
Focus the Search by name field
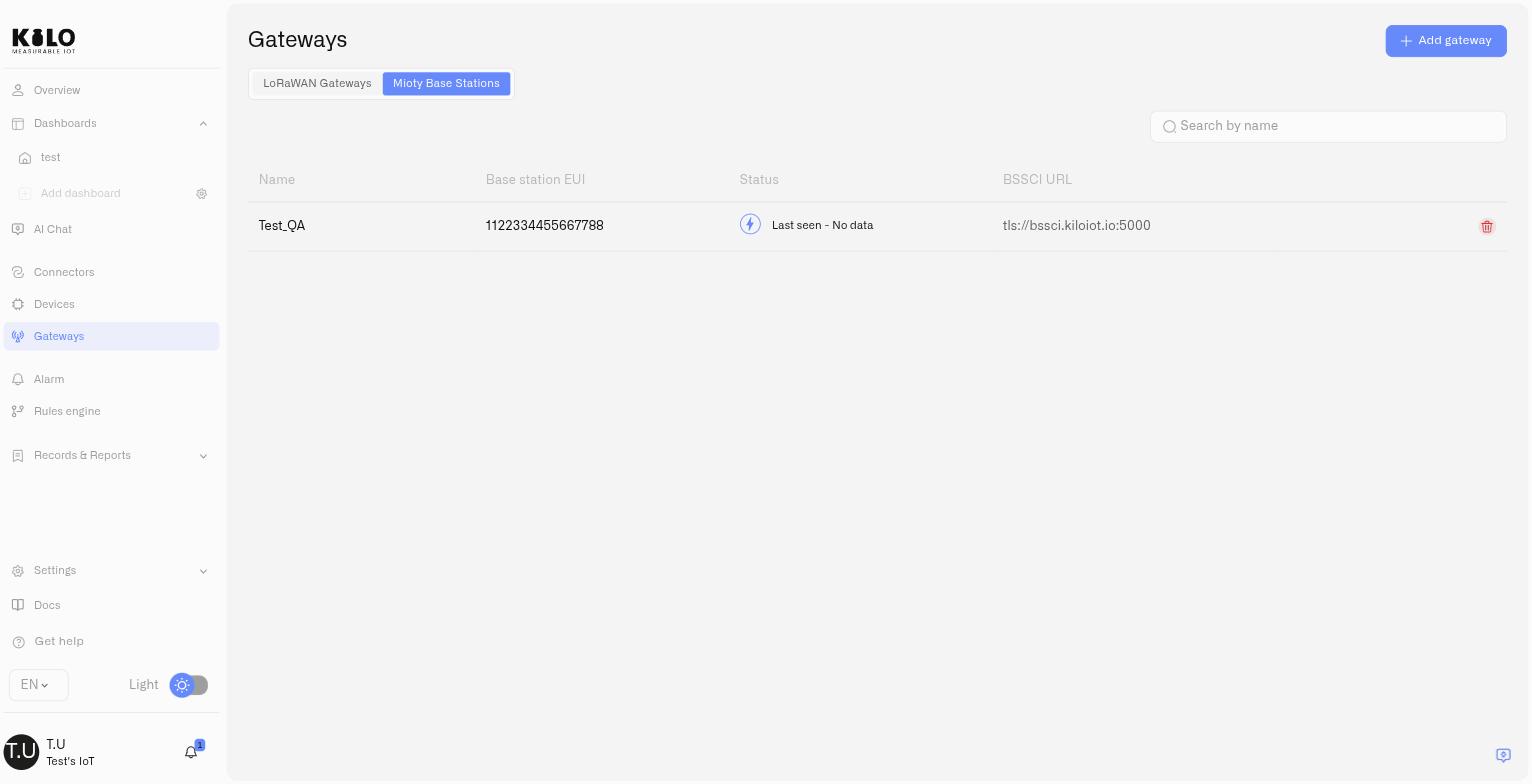tap(1328, 127)
